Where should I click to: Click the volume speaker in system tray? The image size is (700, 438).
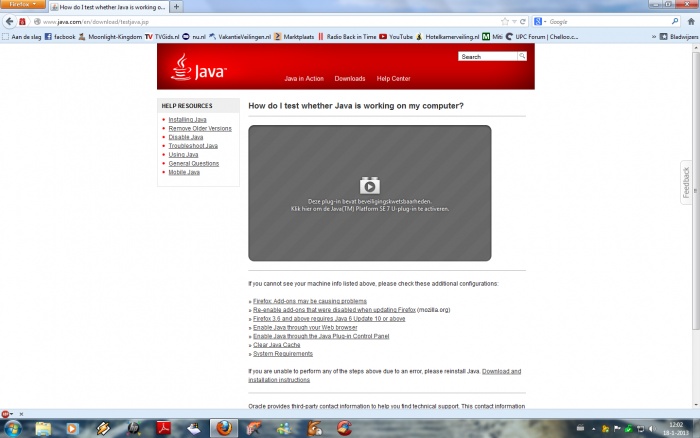point(652,429)
